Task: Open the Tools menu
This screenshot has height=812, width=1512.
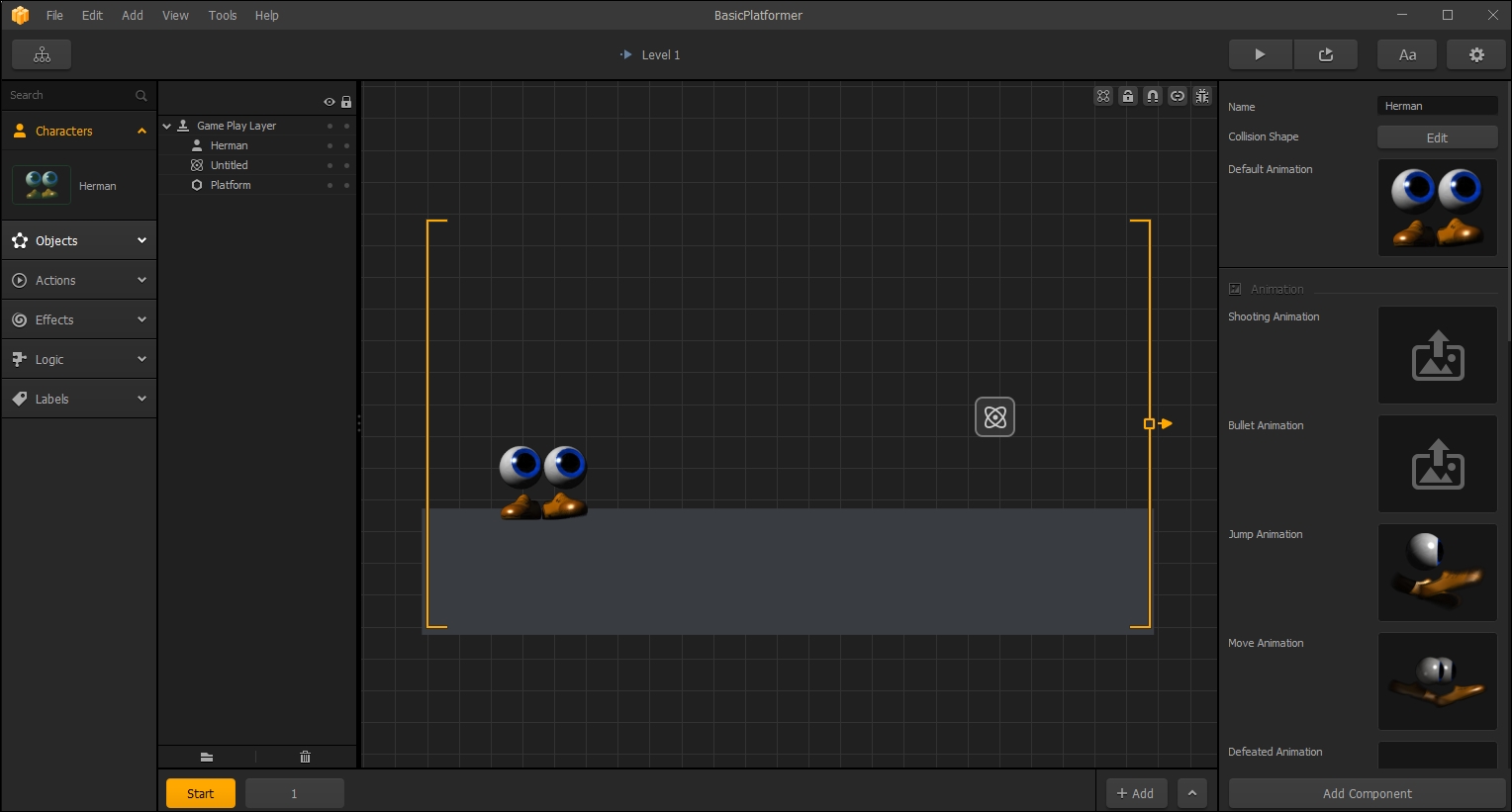Action: (223, 15)
